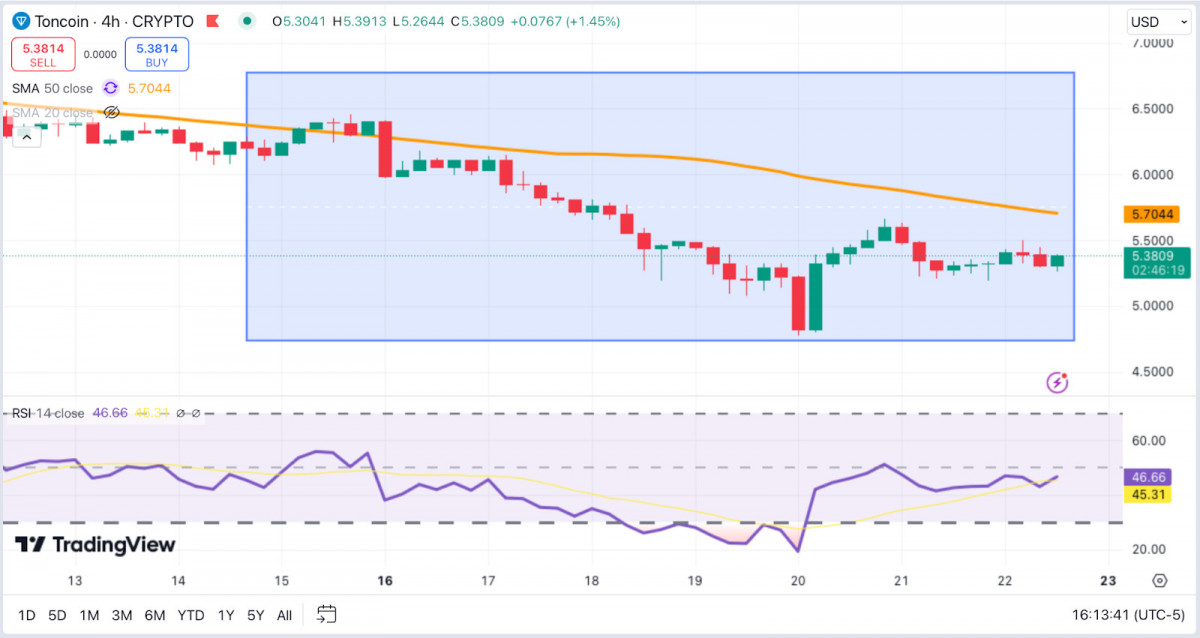This screenshot has height=638, width=1200.
Task: Click the 4.5000 price axis label
Action: (1152, 372)
